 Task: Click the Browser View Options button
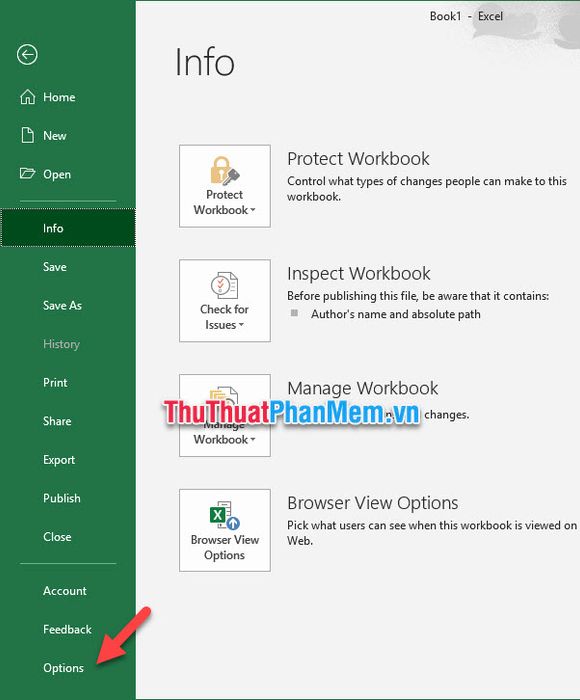coord(225,530)
